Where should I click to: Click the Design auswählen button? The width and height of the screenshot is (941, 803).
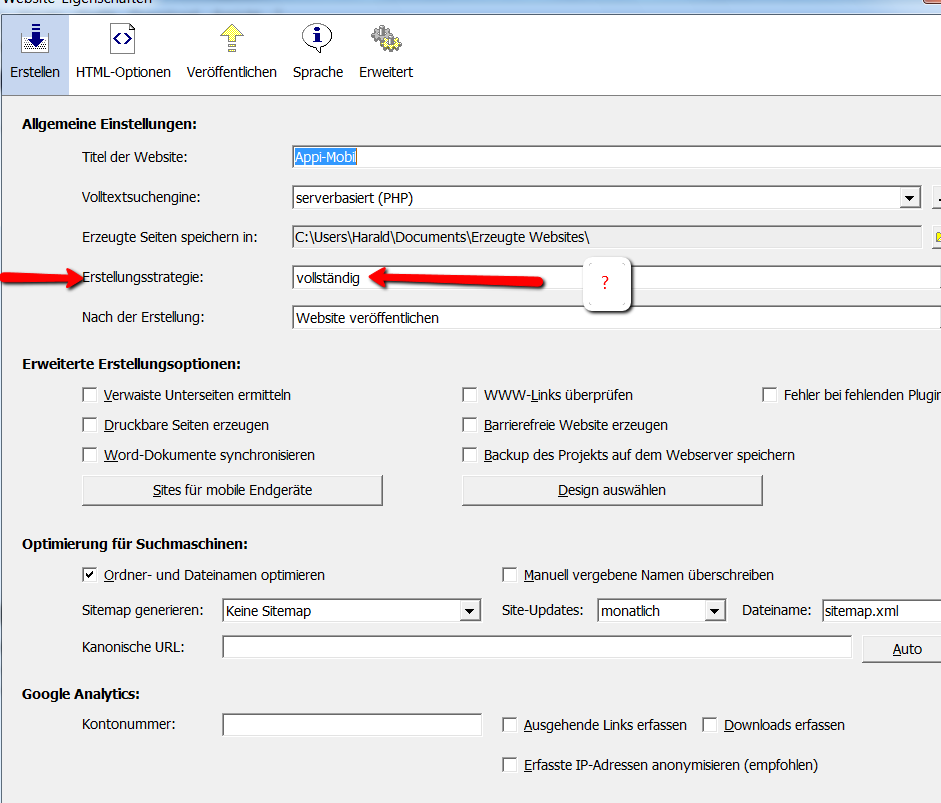click(611, 490)
